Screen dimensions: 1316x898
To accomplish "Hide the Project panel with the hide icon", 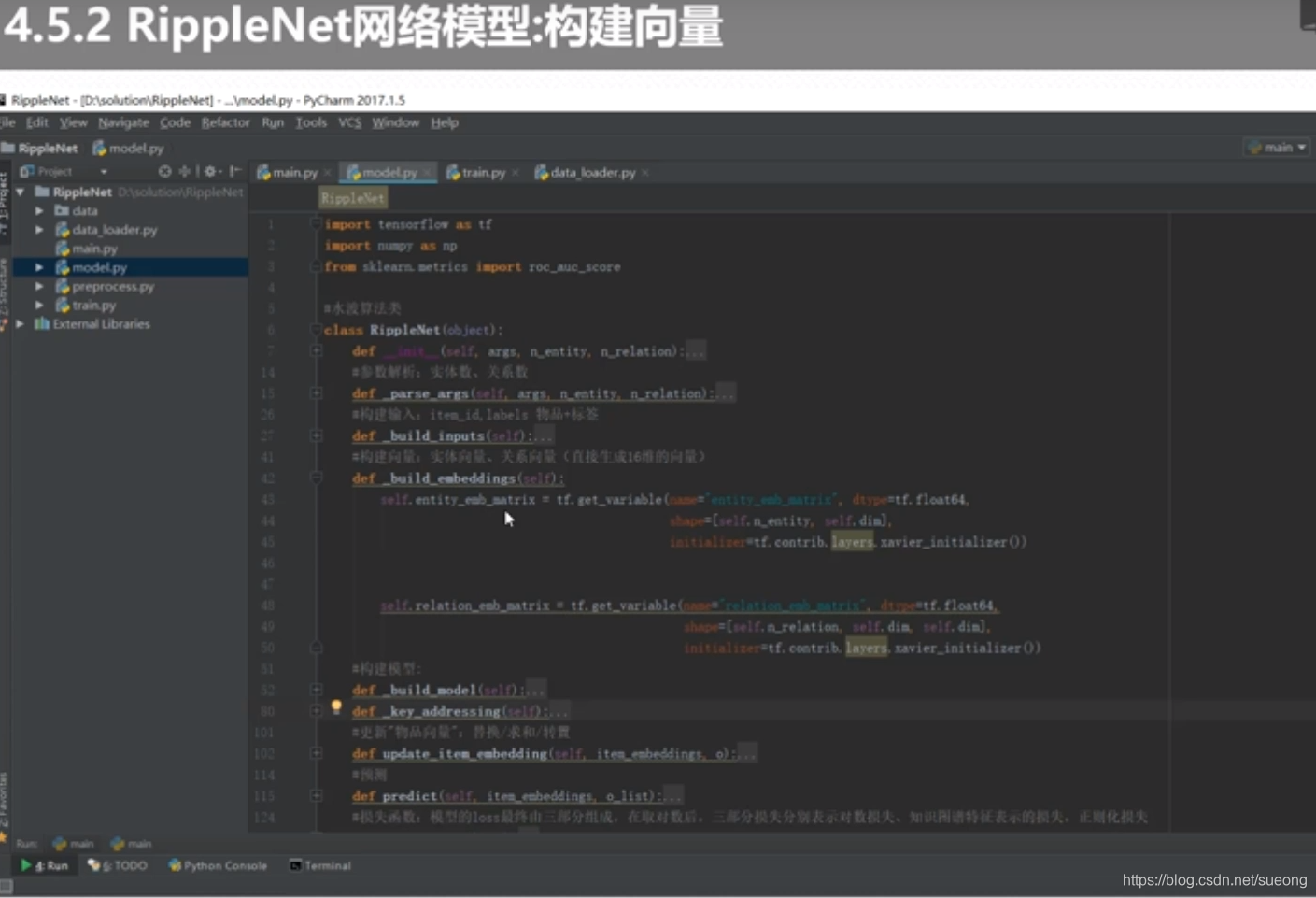I will point(235,171).
